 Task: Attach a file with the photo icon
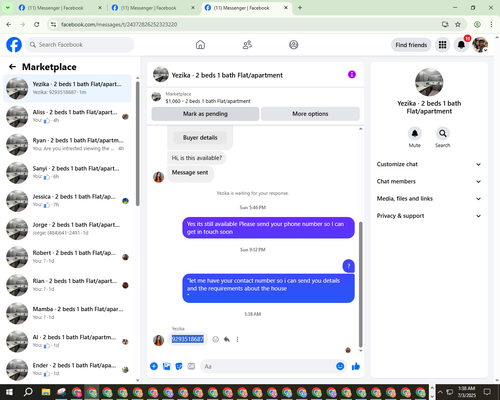point(166,366)
